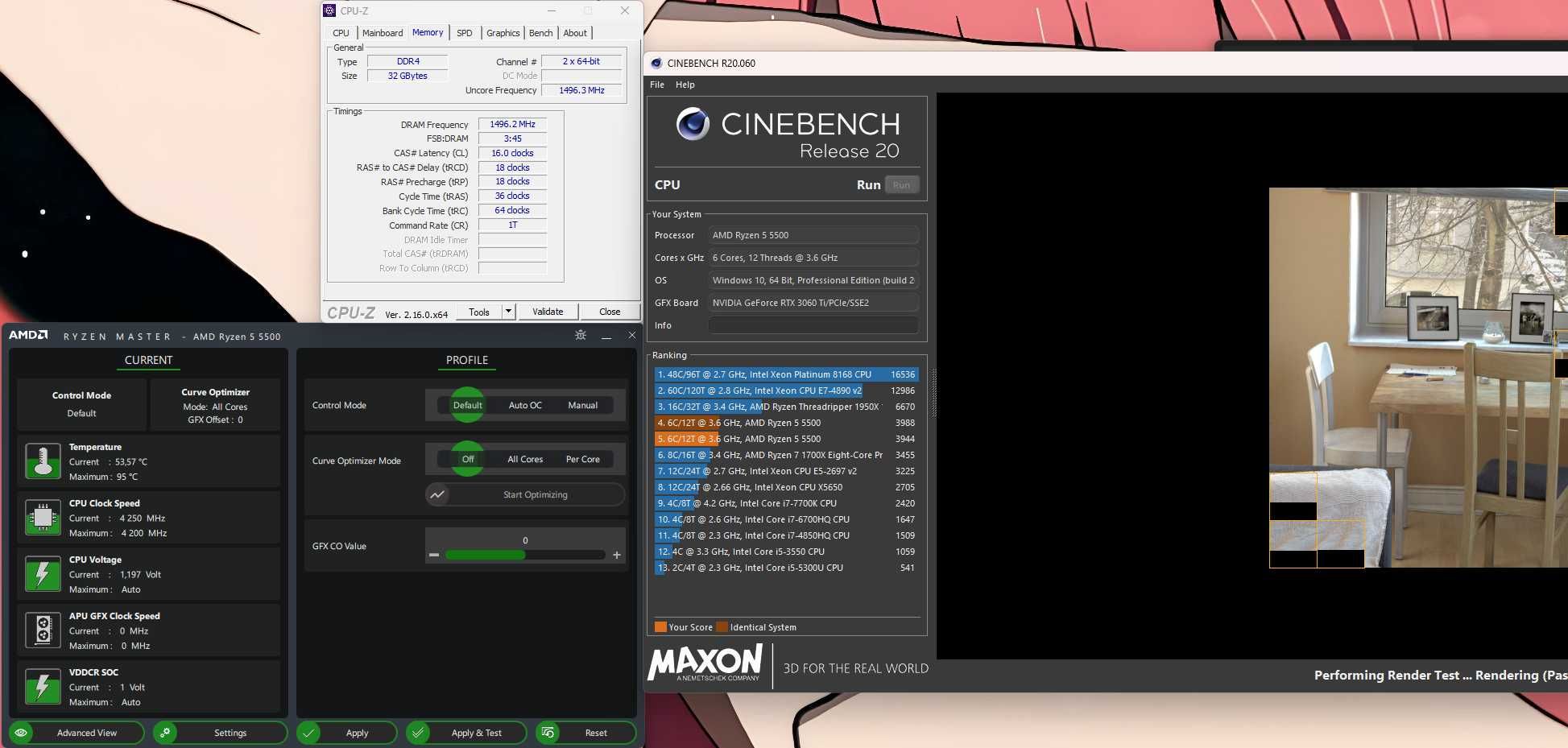Select Manual control mode

coord(583,405)
